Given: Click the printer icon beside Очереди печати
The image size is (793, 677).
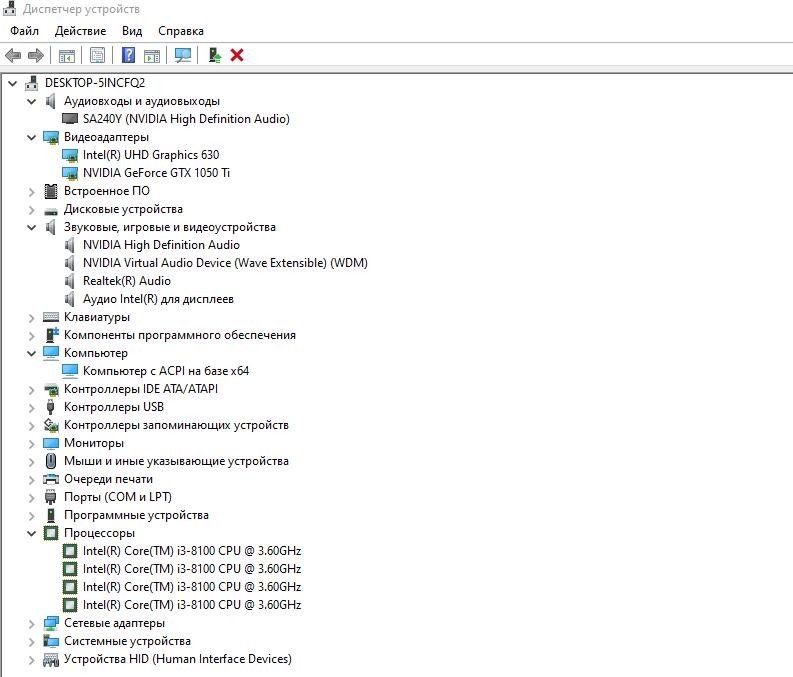Looking at the screenshot, I should pyautogui.click(x=51, y=479).
